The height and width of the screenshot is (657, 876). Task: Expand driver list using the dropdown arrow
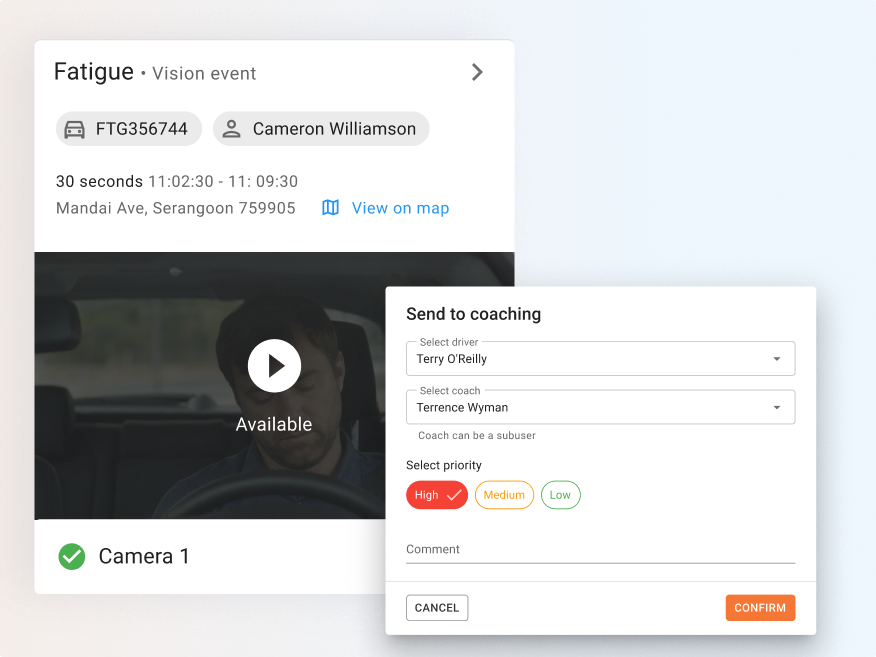pos(777,359)
